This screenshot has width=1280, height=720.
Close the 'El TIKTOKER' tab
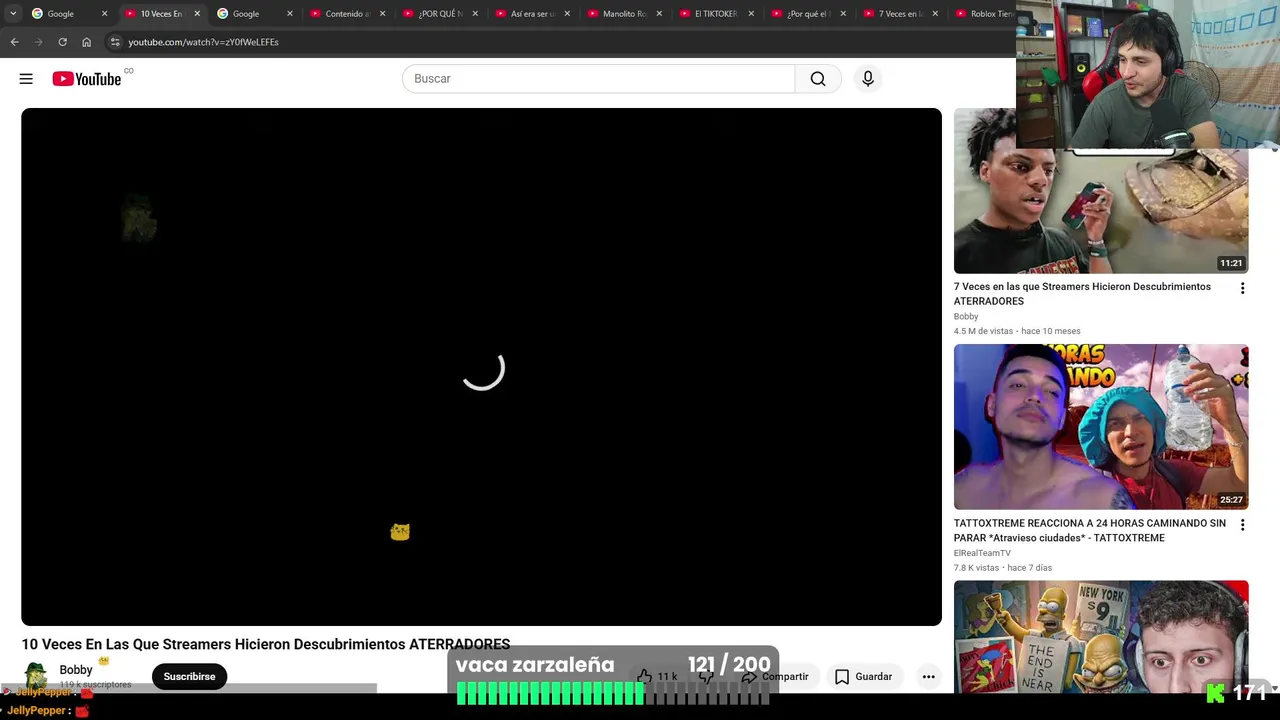pos(751,14)
